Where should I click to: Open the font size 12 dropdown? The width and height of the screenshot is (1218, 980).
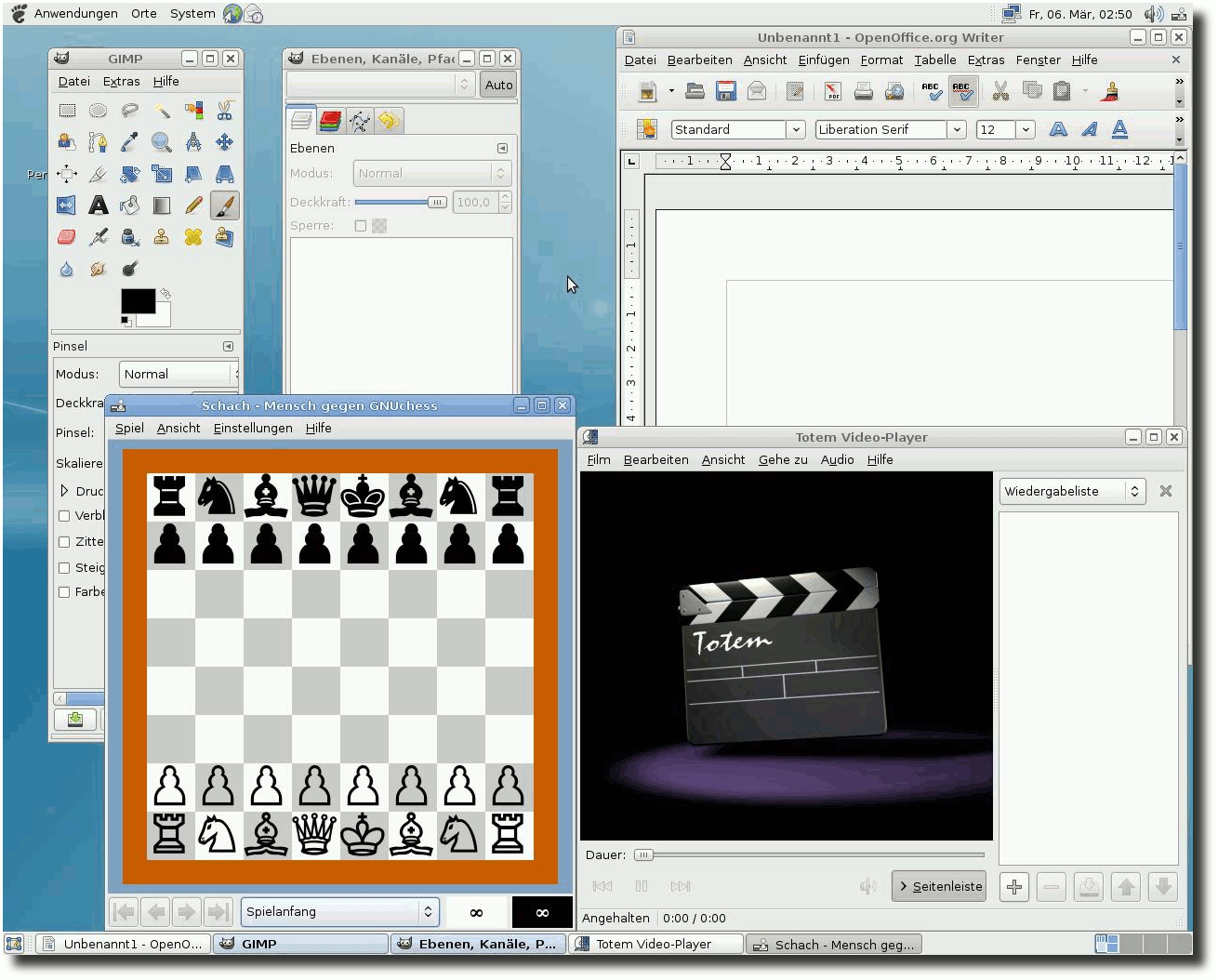click(x=1026, y=129)
